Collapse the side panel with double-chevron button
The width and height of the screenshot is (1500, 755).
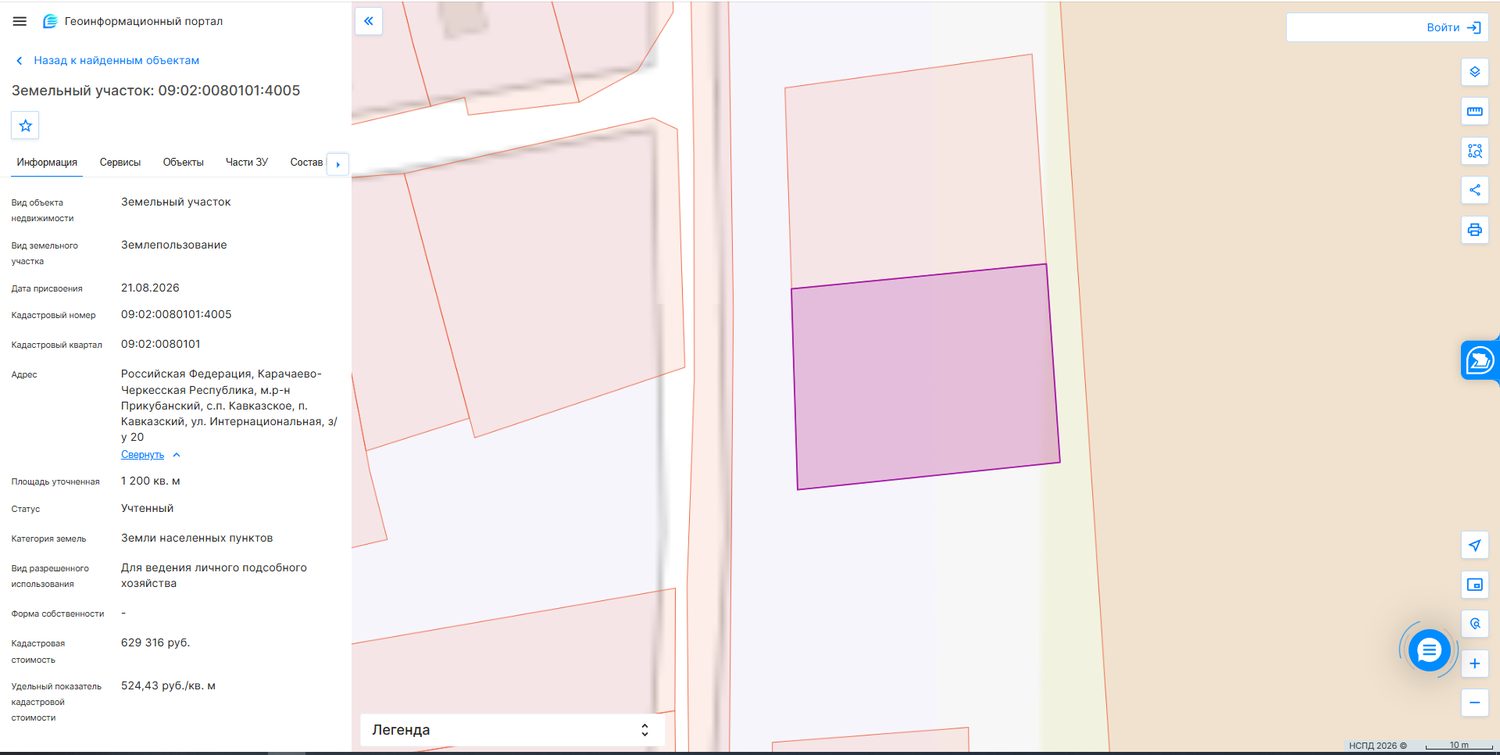[369, 21]
